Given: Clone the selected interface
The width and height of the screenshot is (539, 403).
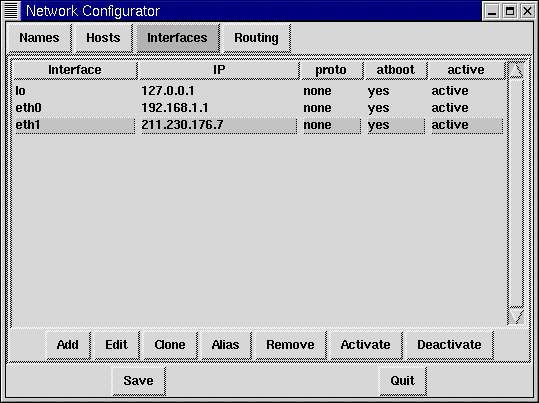Looking at the screenshot, I should [170, 345].
